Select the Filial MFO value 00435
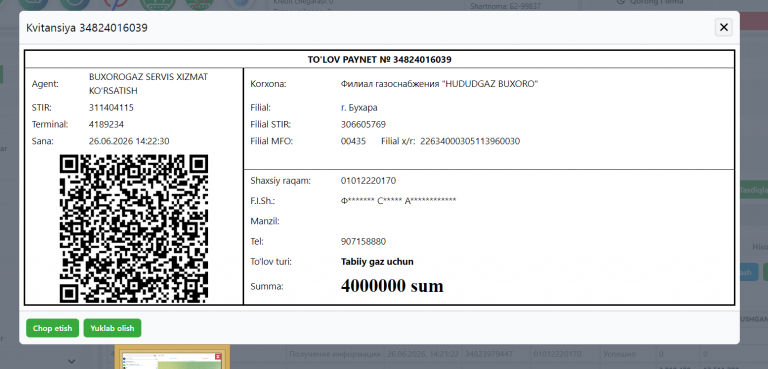Screen dimensions: 768x369 (x=353, y=141)
